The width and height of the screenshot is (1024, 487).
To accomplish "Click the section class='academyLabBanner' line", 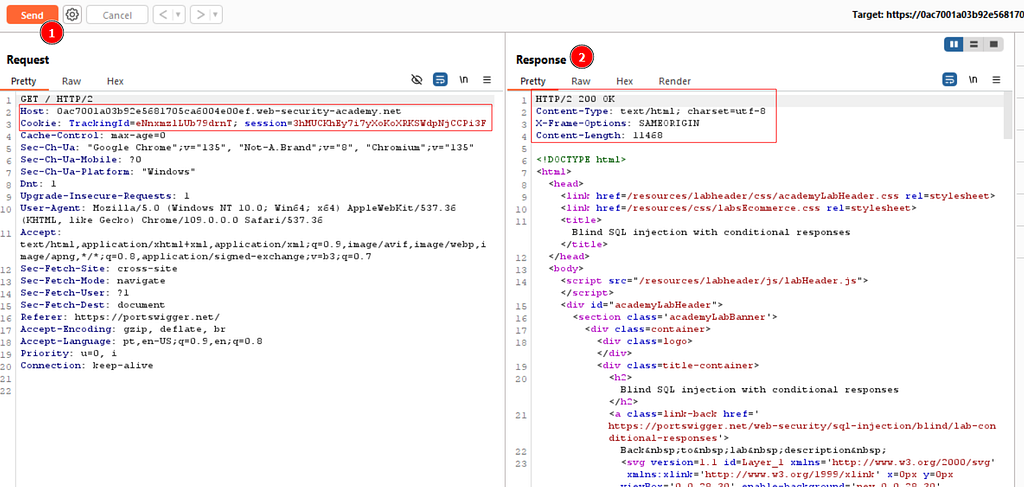I will tap(675, 317).
